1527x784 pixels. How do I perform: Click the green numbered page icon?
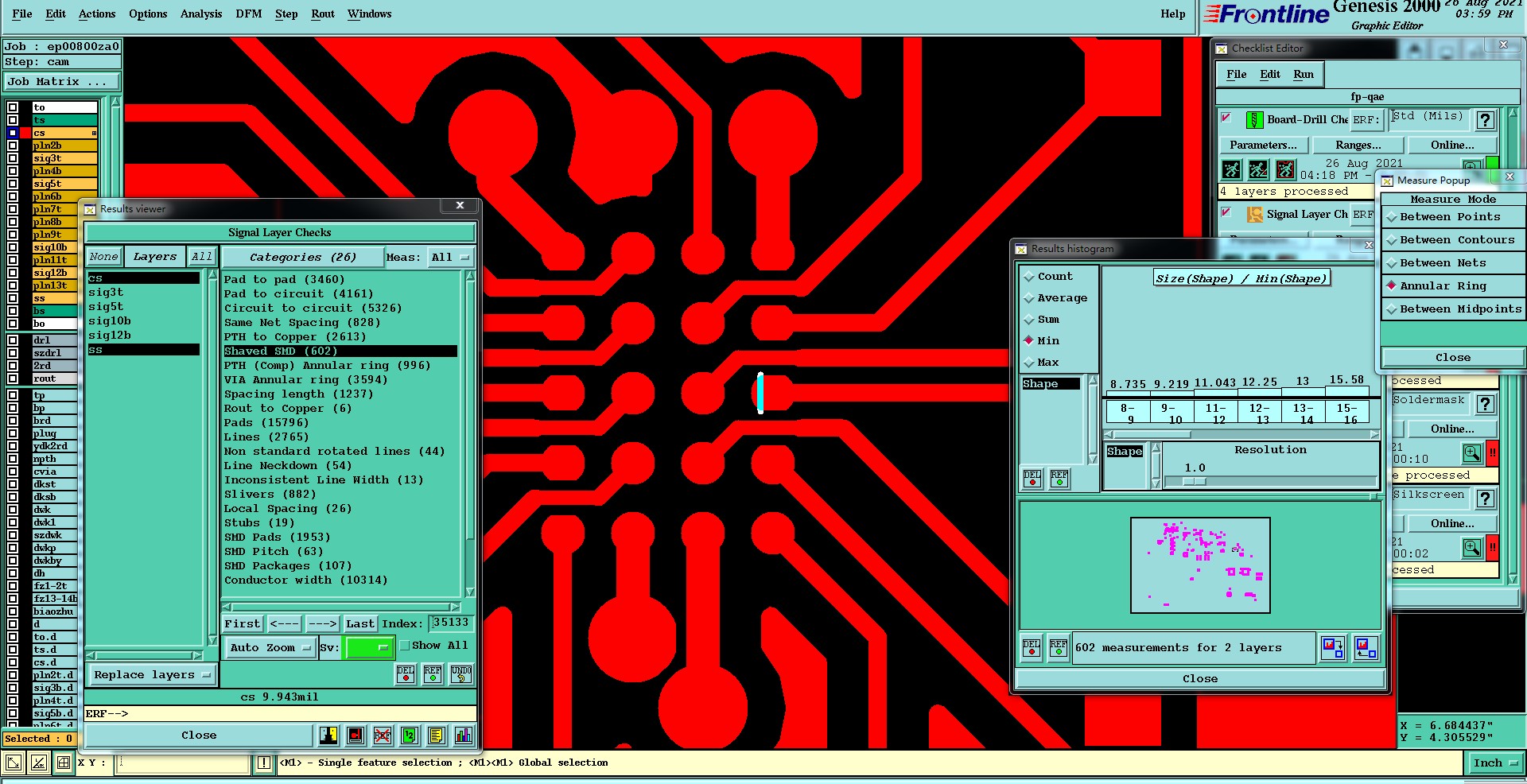pos(410,735)
